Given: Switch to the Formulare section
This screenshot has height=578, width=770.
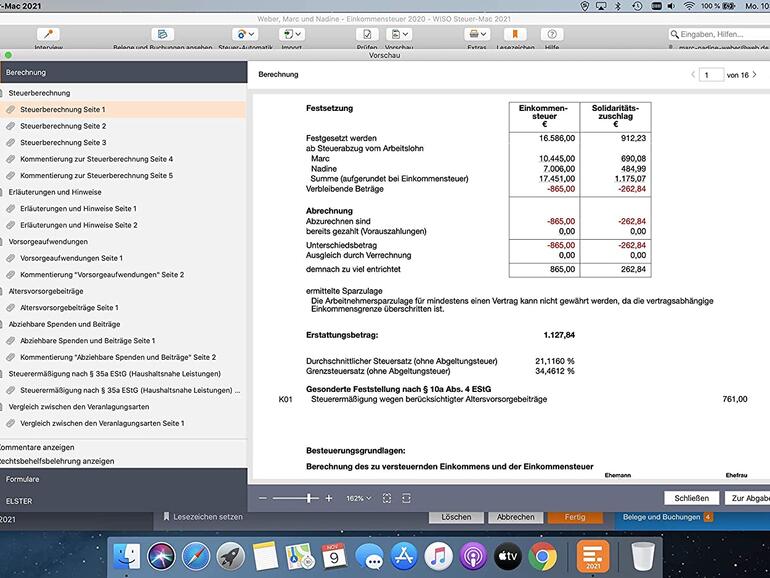Looking at the screenshot, I should (x=123, y=479).
